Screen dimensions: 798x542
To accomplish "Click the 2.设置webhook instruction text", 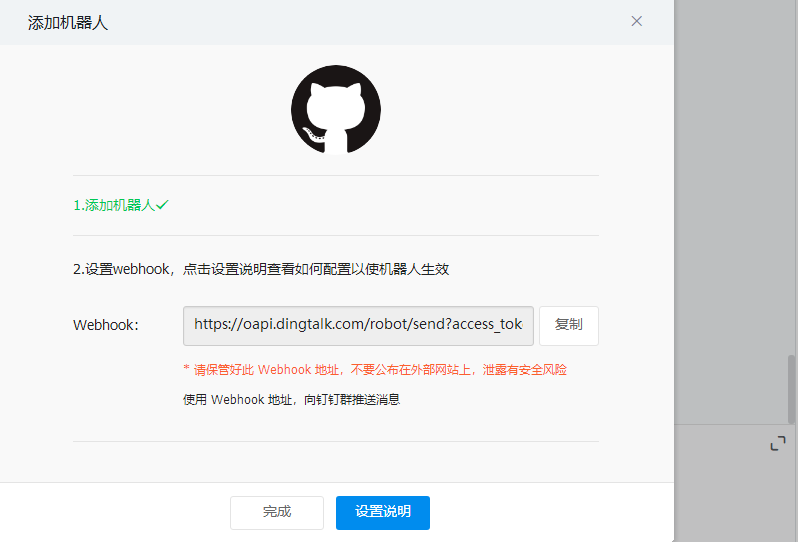I will (x=261, y=269).
